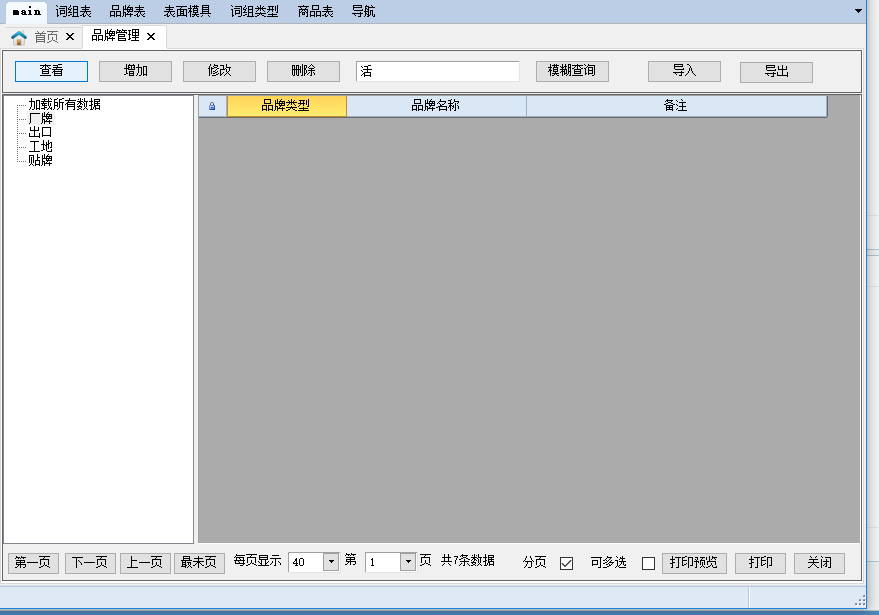Click the 备注 column header
Image resolution: width=879 pixels, height=615 pixels.
pos(676,105)
